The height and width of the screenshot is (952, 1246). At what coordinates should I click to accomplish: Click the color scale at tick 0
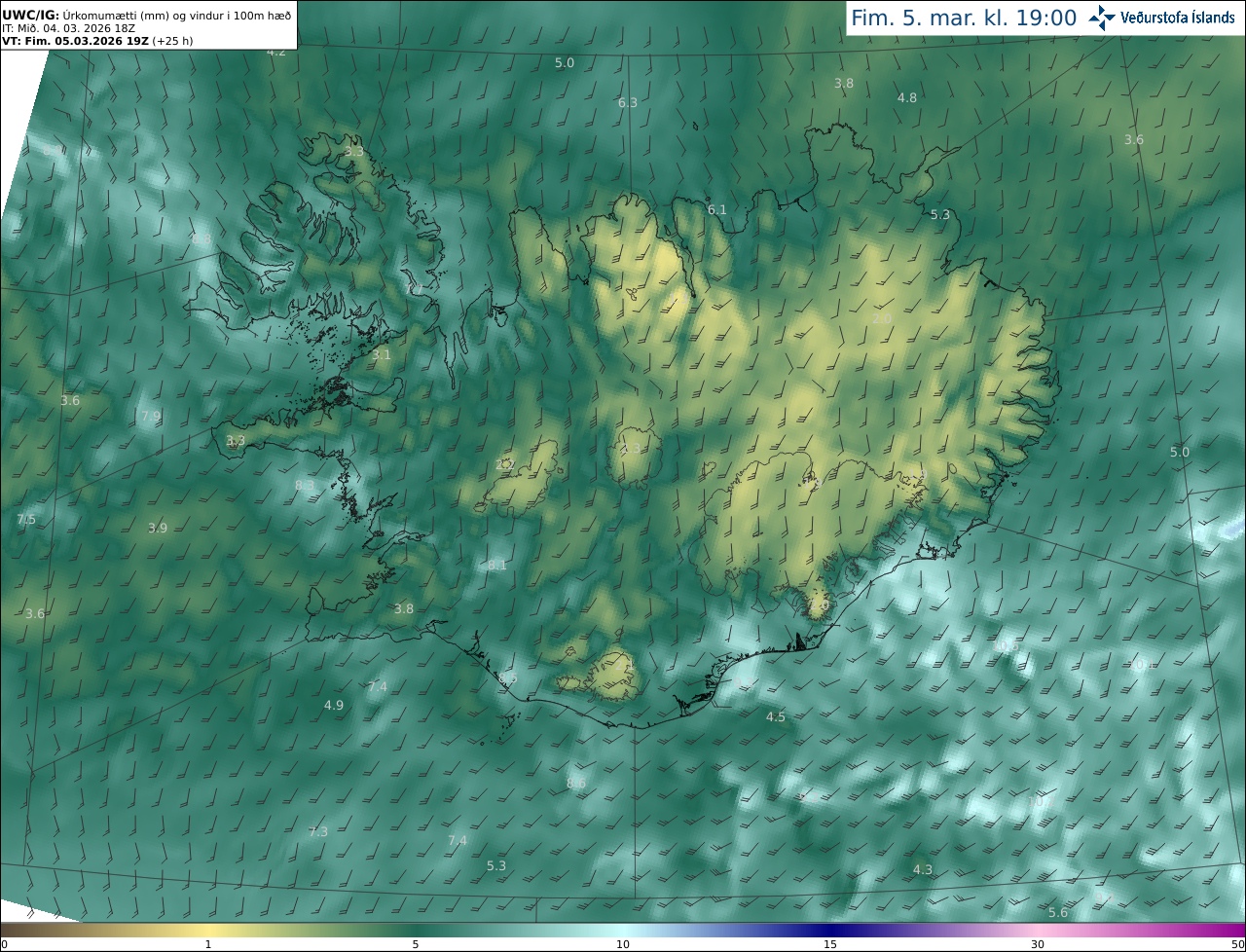coord(4,945)
